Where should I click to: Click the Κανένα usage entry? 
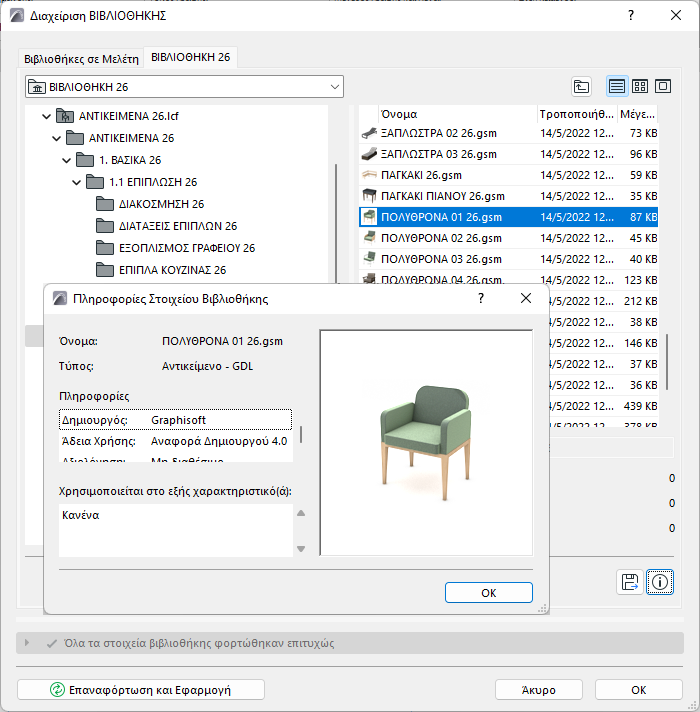coord(81,515)
